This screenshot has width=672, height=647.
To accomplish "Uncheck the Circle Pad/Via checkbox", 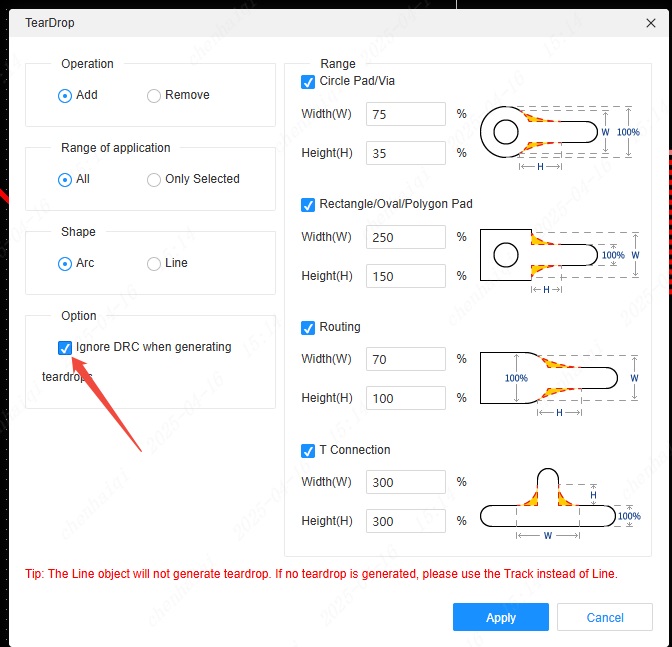I will pos(308,81).
